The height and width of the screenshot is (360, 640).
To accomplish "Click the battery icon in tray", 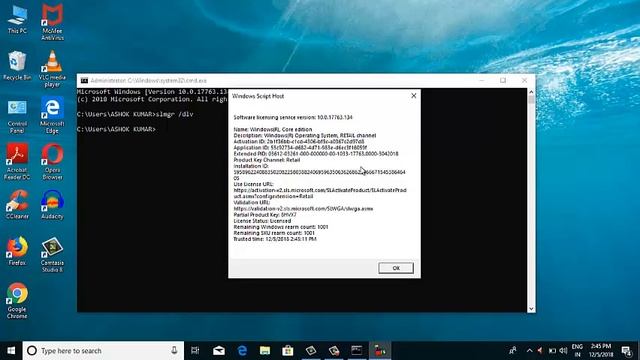I will (x=552, y=351).
